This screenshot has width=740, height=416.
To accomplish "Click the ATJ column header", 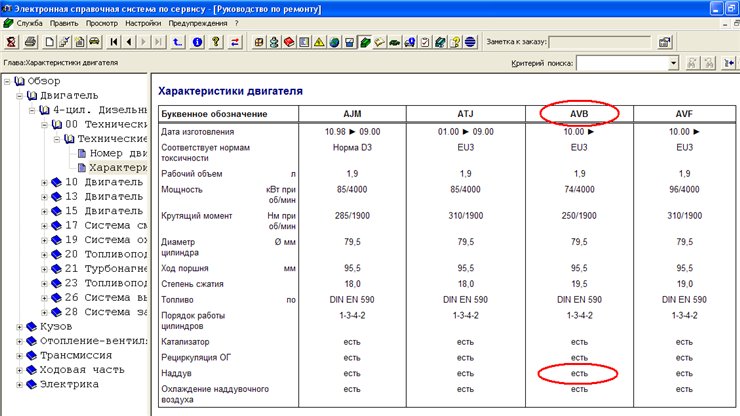I will (x=465, y=114).
